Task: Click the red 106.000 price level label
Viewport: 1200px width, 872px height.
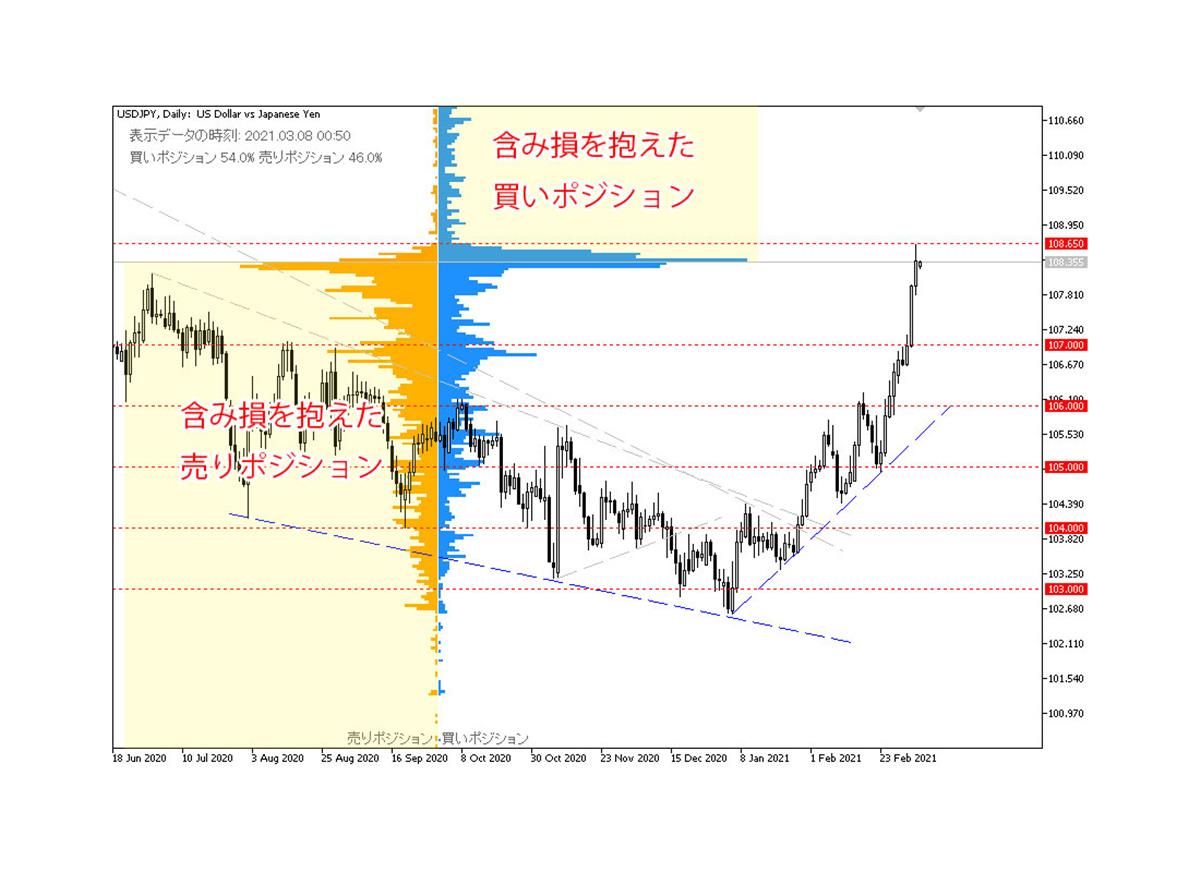Action: tap(1066, 406)
